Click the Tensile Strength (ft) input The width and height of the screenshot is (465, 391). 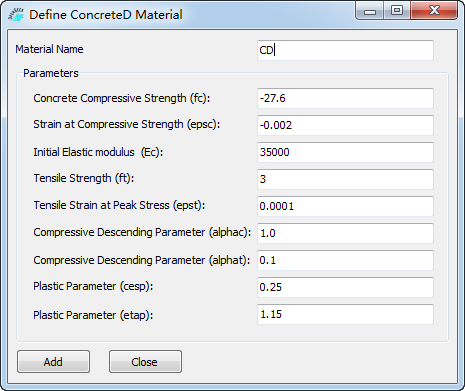tap(345, 179)
